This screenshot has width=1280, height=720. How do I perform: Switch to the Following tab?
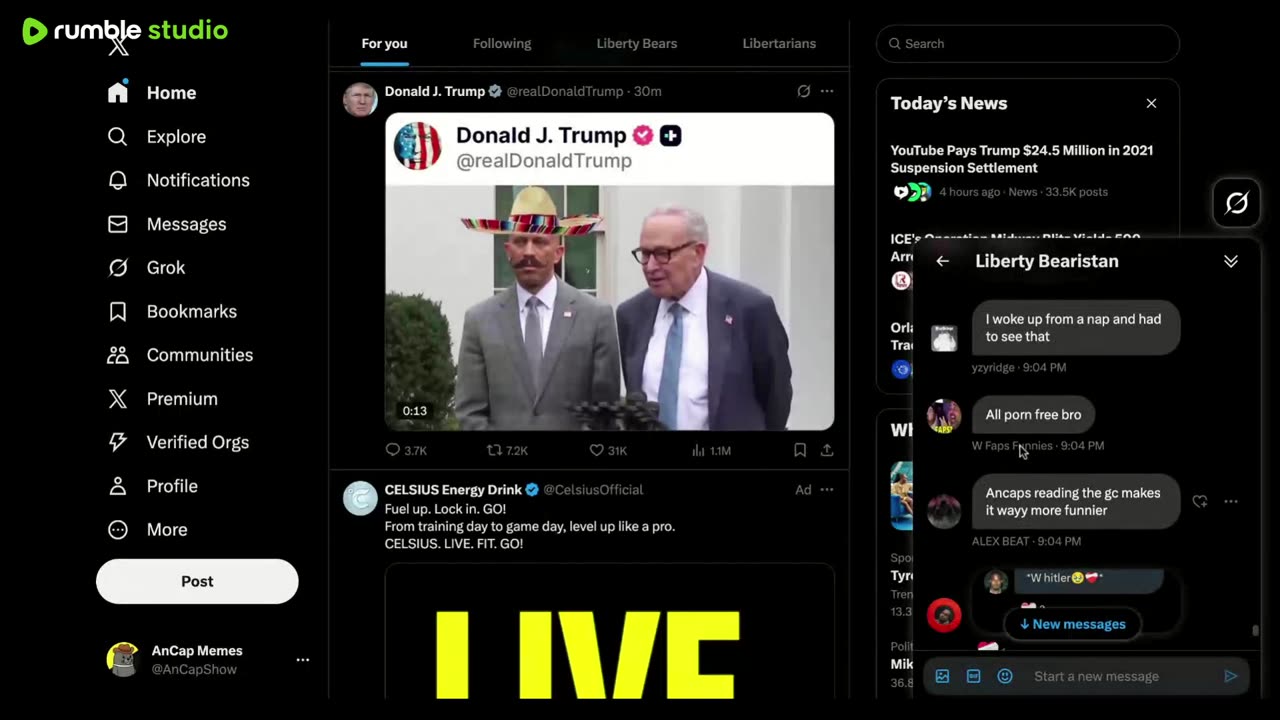click(x=502, y=44)
